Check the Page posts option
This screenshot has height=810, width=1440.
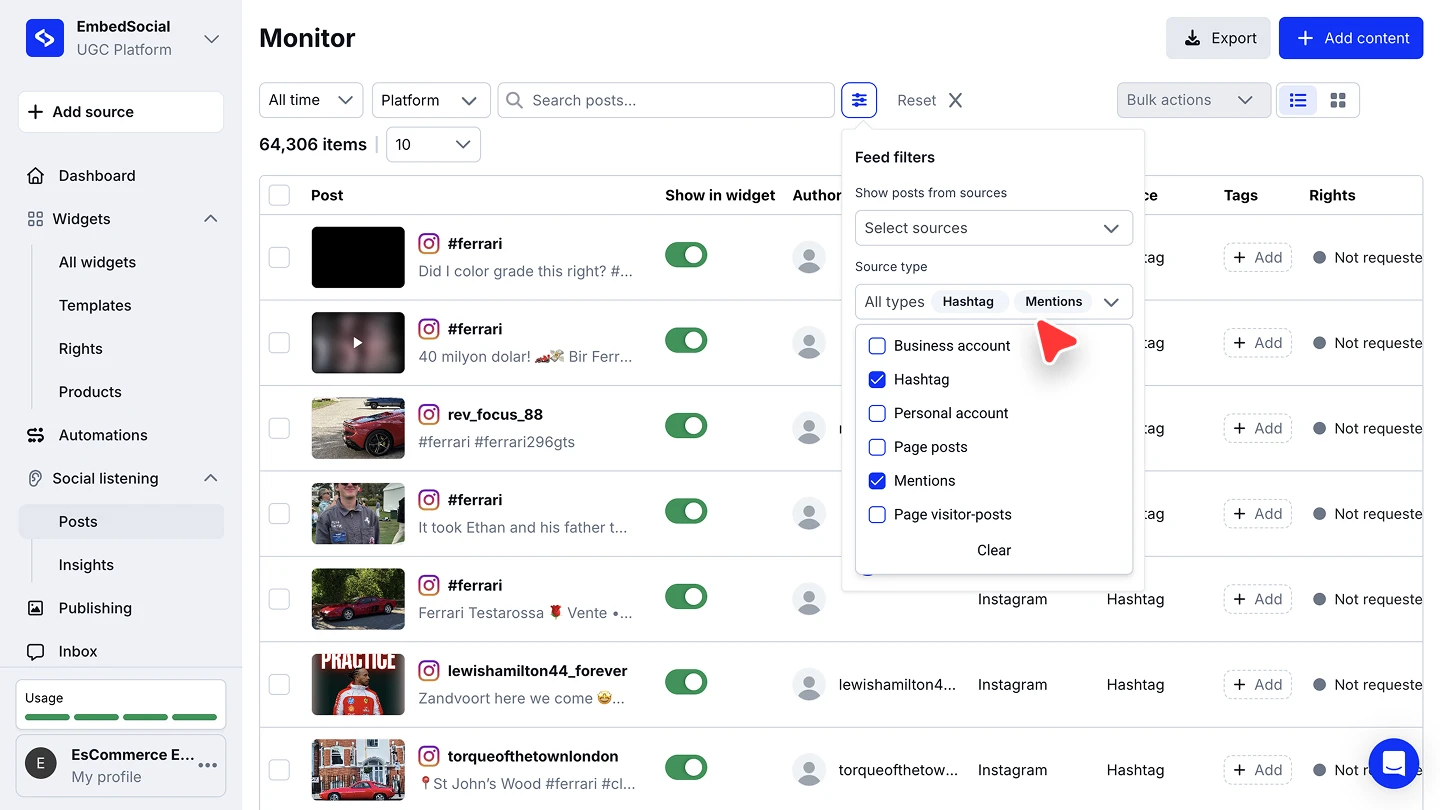[877, 447]
